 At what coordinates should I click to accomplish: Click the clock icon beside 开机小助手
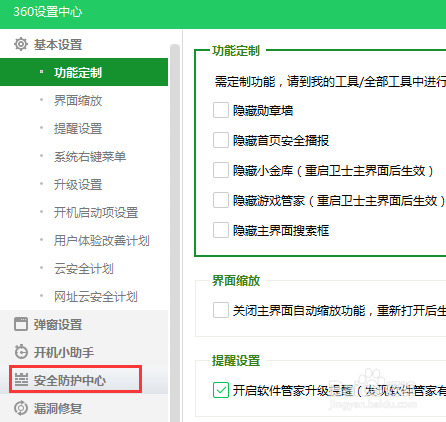[x=21, y=352]
